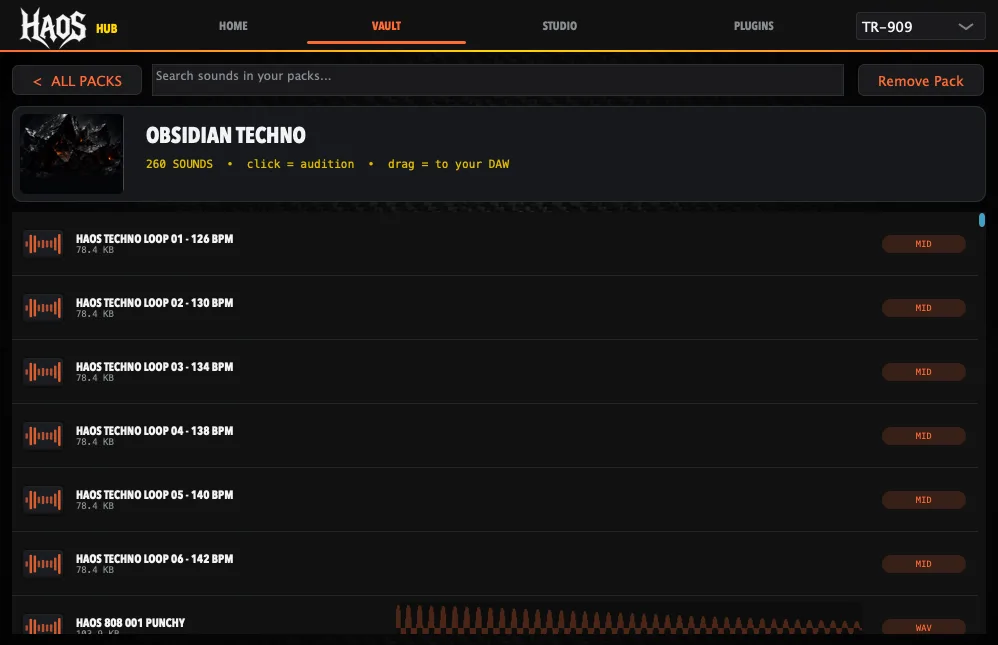Click the '260 SOUNDS' count text
The height and width of the screenshot is (645, 998).
point(179,164)
